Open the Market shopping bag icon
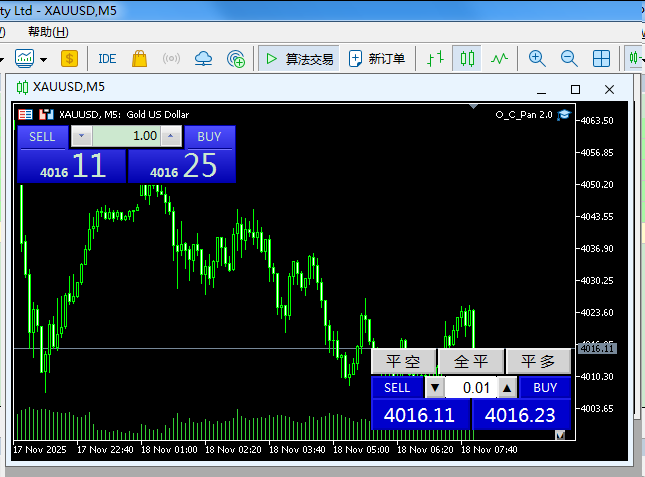 click(139, 59)
